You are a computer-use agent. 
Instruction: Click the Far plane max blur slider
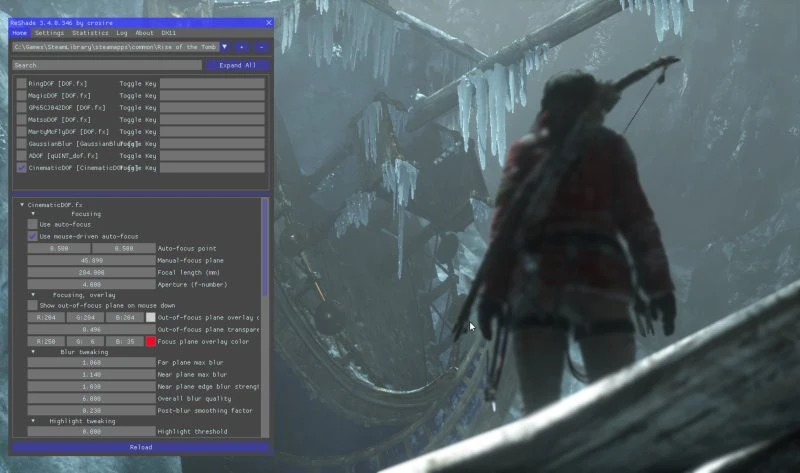point(91,362)
